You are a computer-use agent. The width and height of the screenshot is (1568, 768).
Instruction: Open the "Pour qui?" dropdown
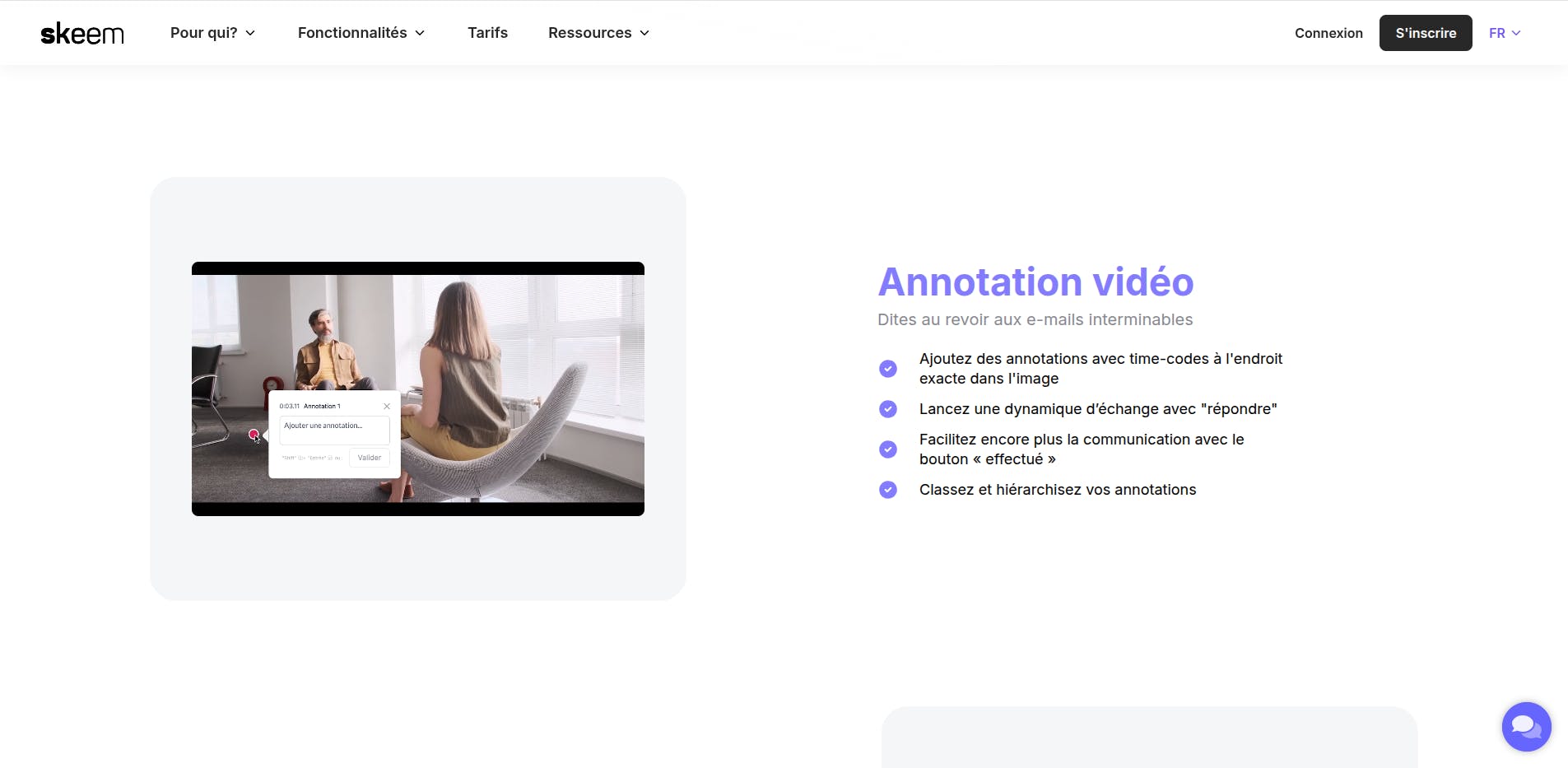[212, 33]
